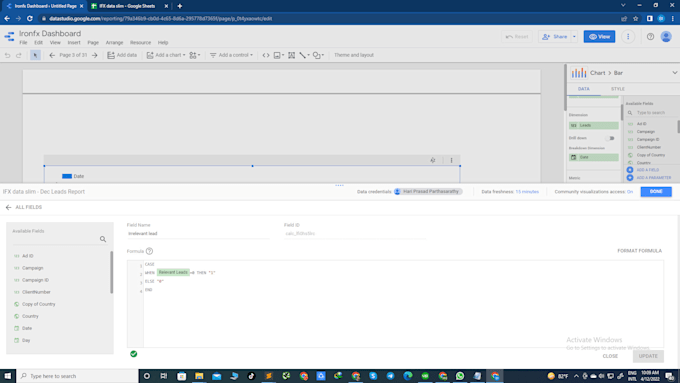
Task: Open the File menu
Action: 23,43
